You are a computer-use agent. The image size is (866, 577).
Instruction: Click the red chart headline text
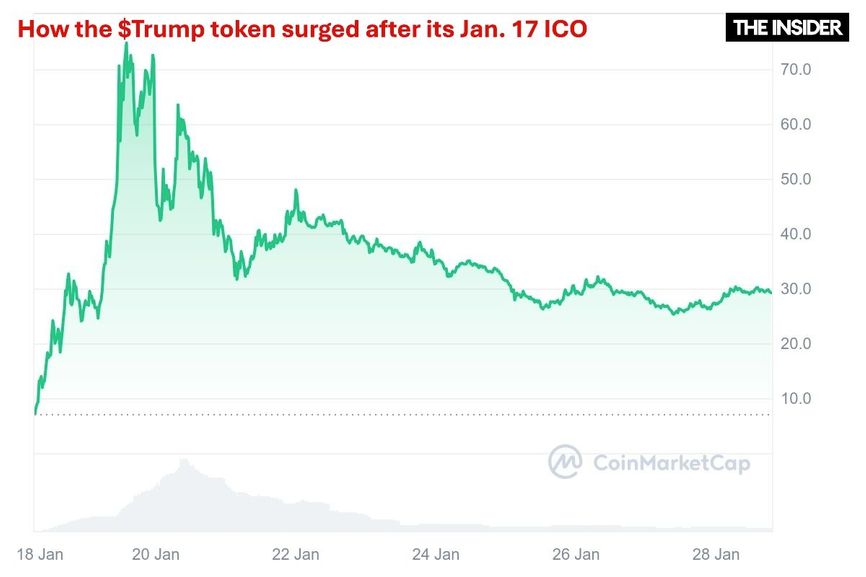click(302, 29)
